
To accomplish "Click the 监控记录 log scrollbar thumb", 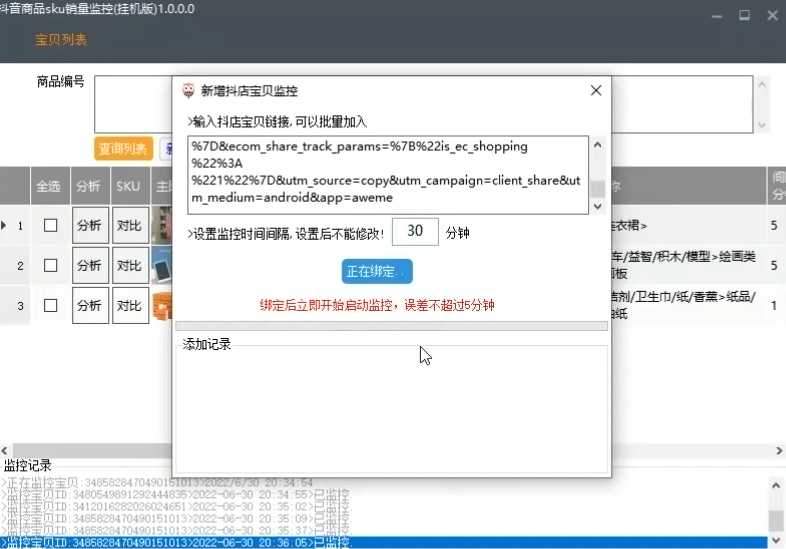I will click(x=776, y=520).
